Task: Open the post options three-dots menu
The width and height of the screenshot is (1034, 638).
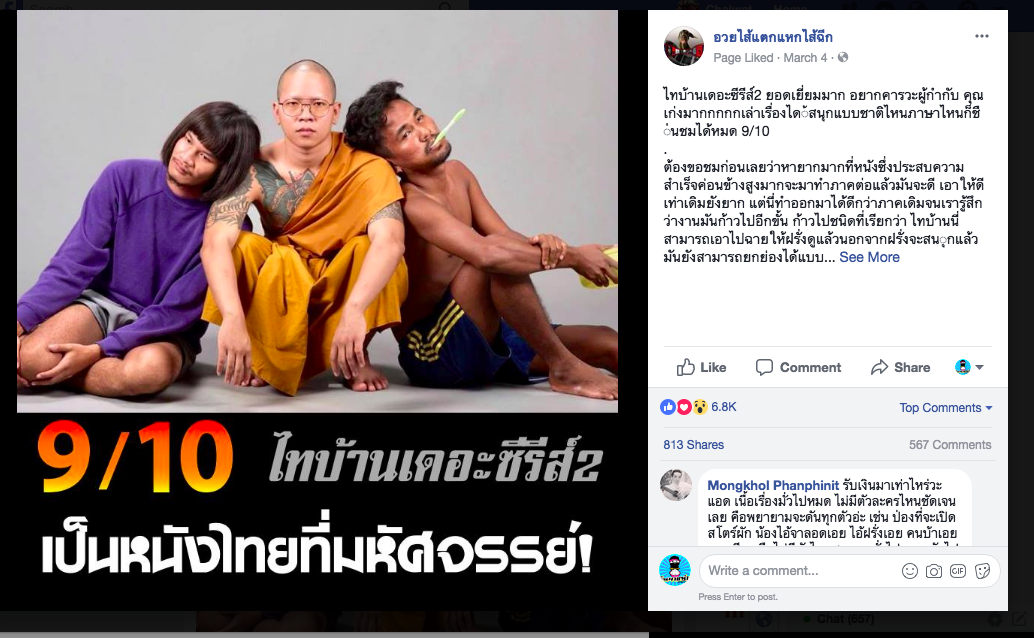Action: click(981, 36)
